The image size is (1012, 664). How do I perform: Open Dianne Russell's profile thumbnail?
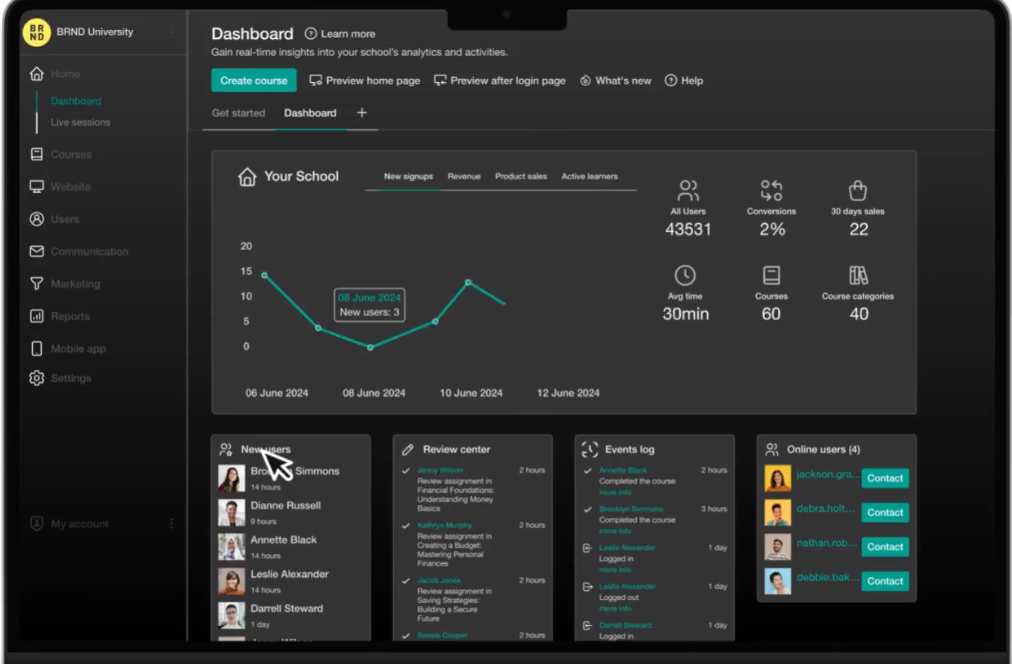(x=231, y=512)
